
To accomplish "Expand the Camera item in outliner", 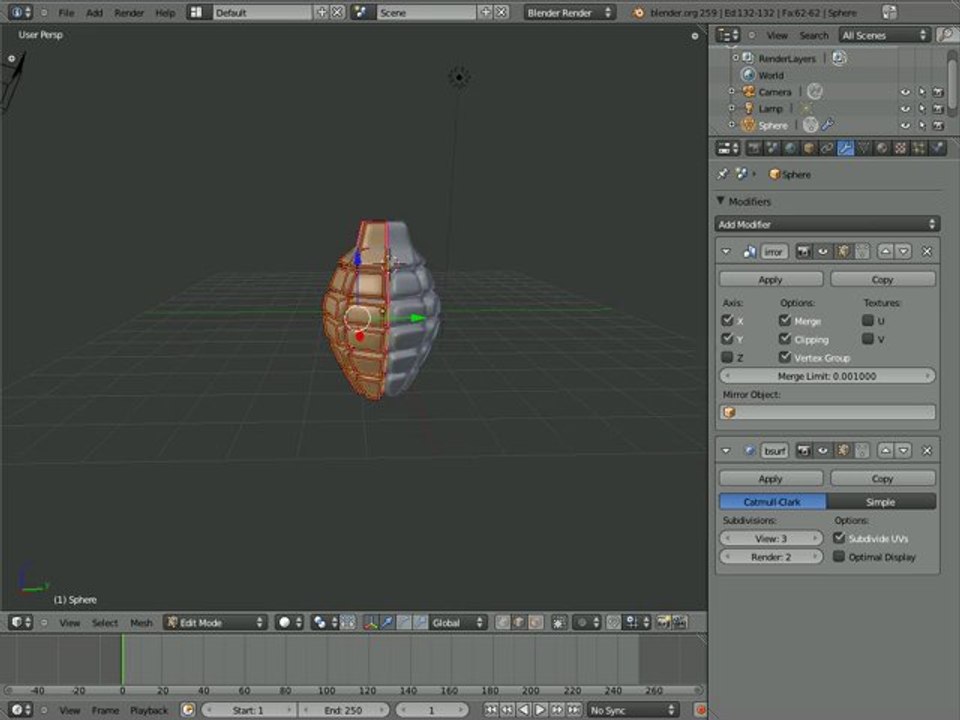I will click(x=732, y=92).
